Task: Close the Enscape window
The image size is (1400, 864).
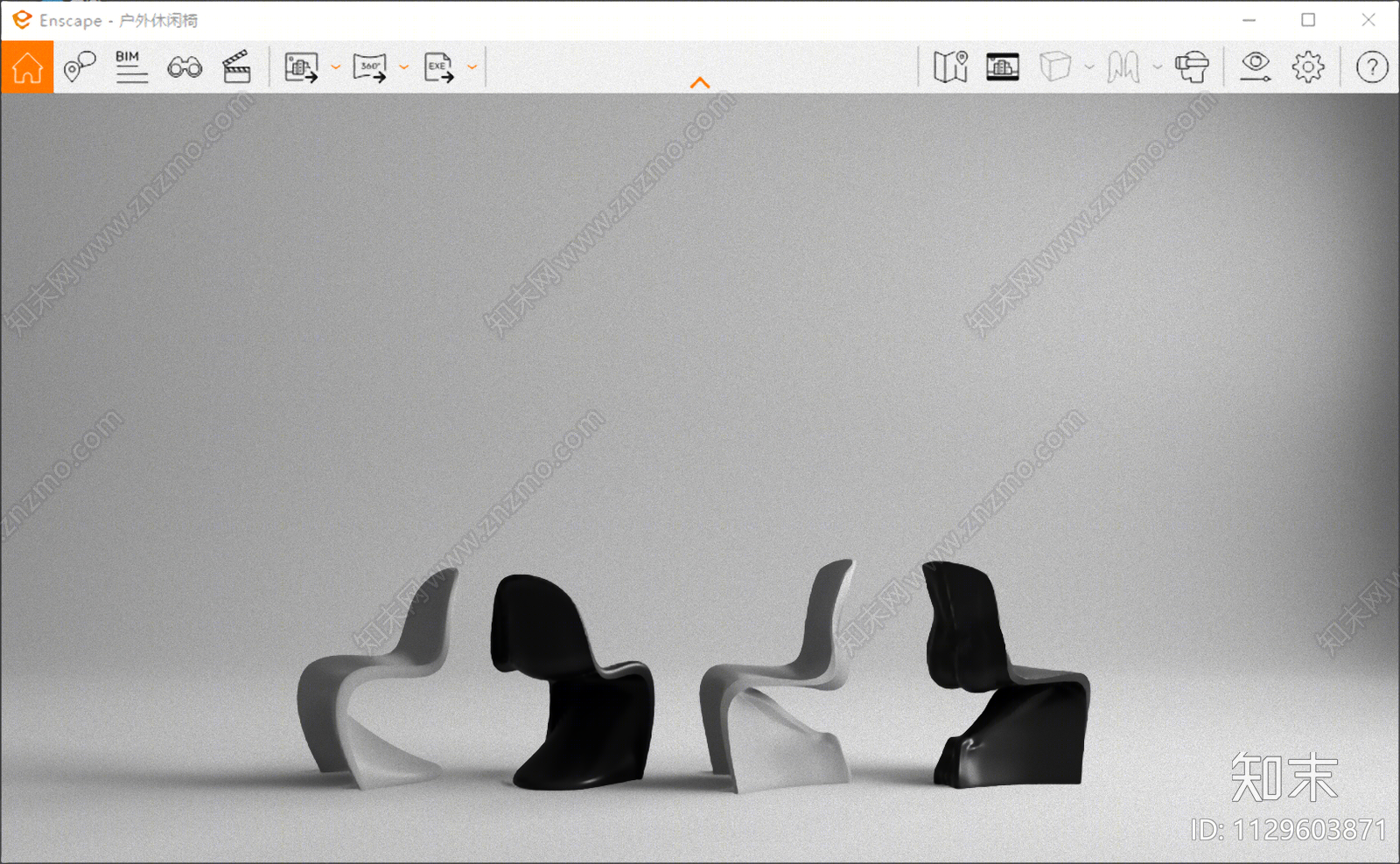Action: [1368, 20]
